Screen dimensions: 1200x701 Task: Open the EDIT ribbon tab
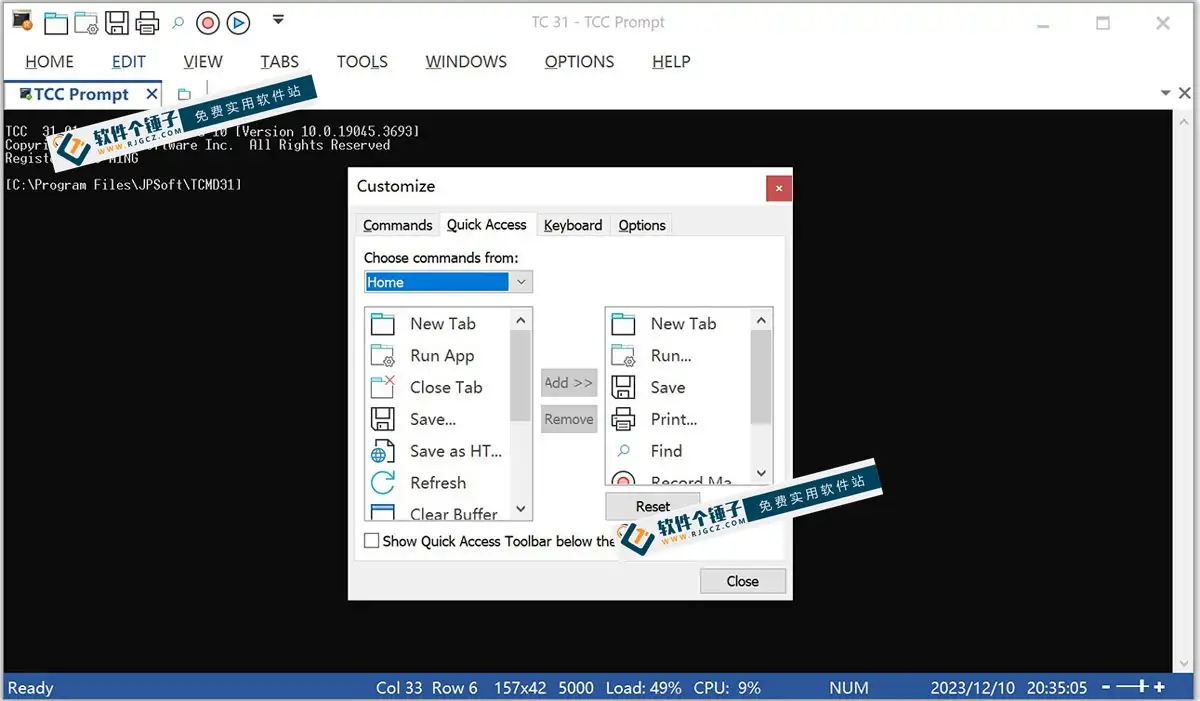tap(129, 62)
